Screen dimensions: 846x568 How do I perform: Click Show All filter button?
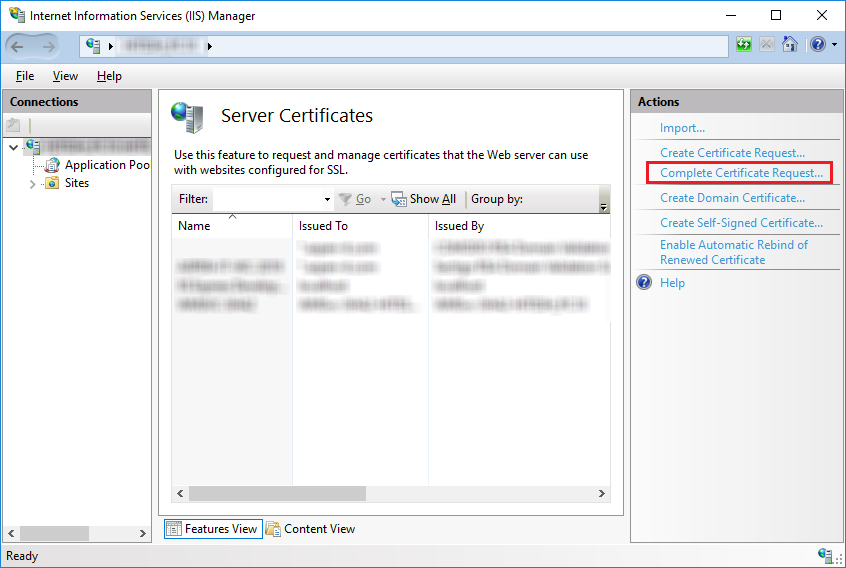(x=424, y=199)
